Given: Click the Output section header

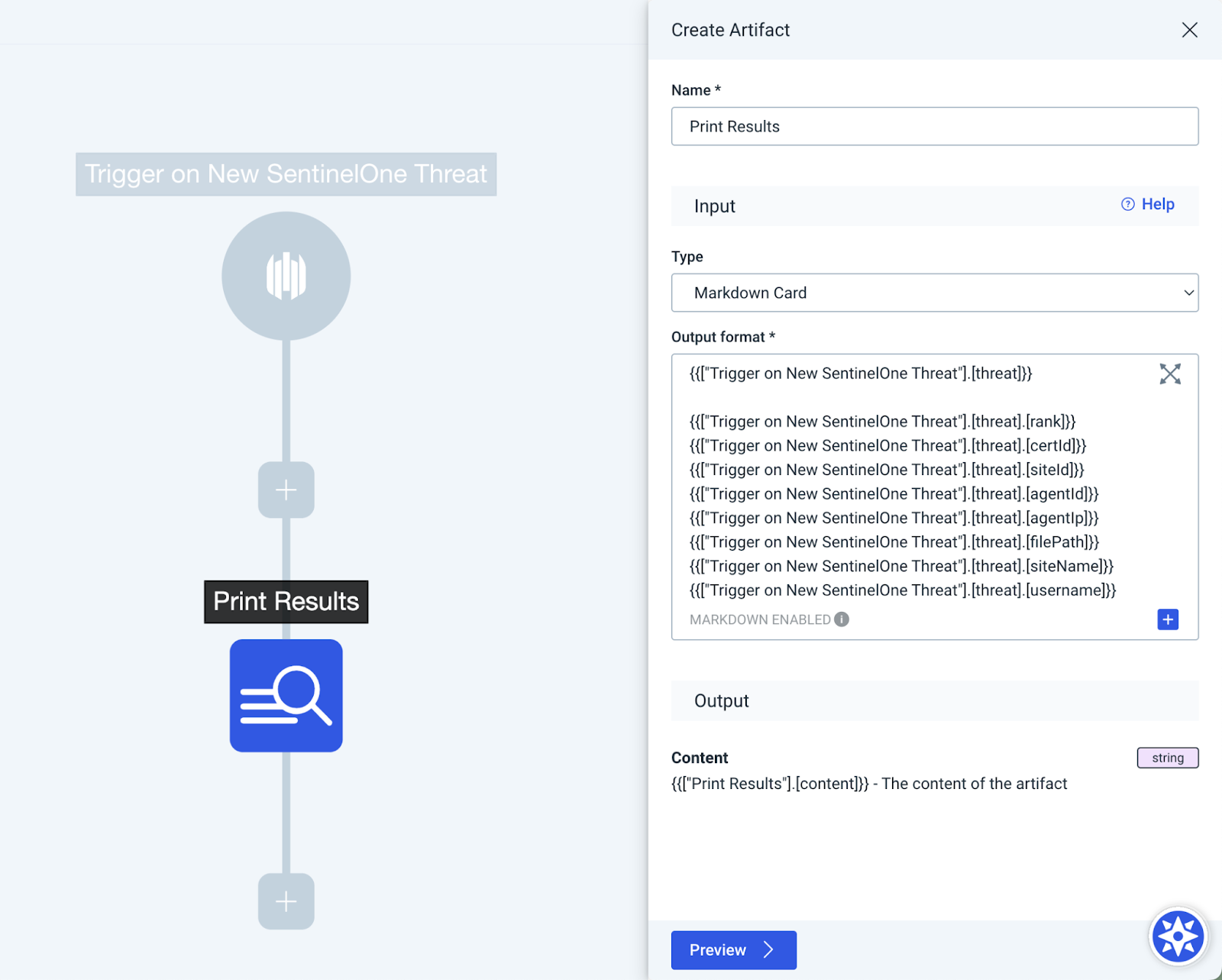Looking at the screenshot, I should (935, 700).
